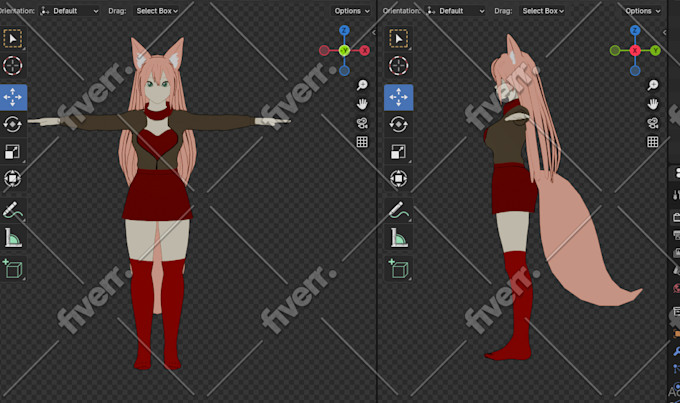Click the negative X circle on left viewport gizmo
This screenshot has height=403, width=680.
(x=324, y=51)
